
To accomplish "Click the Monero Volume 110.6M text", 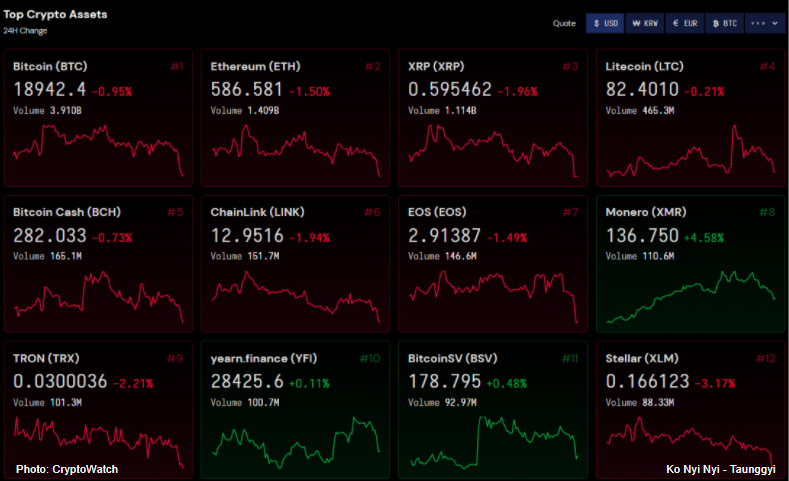I will (x=640, y=257).
